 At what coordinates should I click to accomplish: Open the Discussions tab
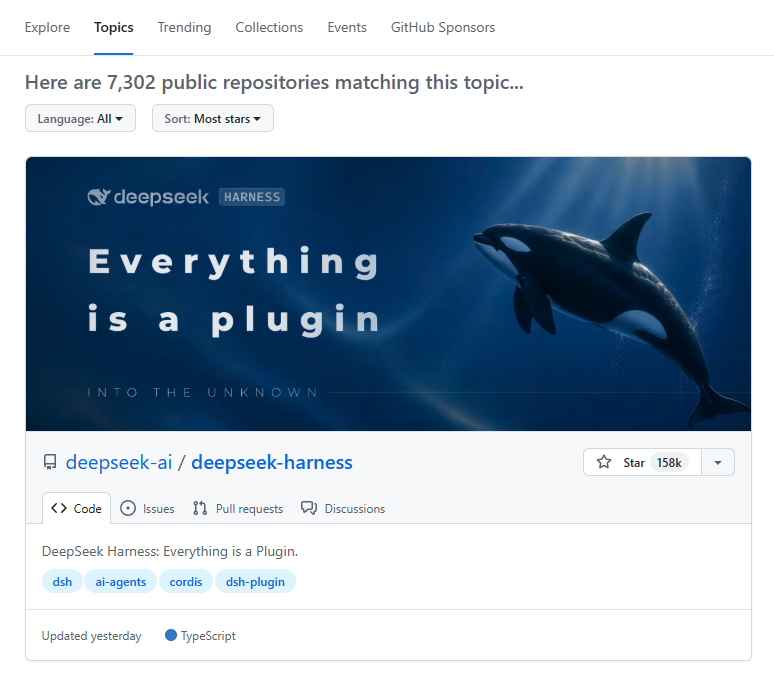click(x=343, y=508)
